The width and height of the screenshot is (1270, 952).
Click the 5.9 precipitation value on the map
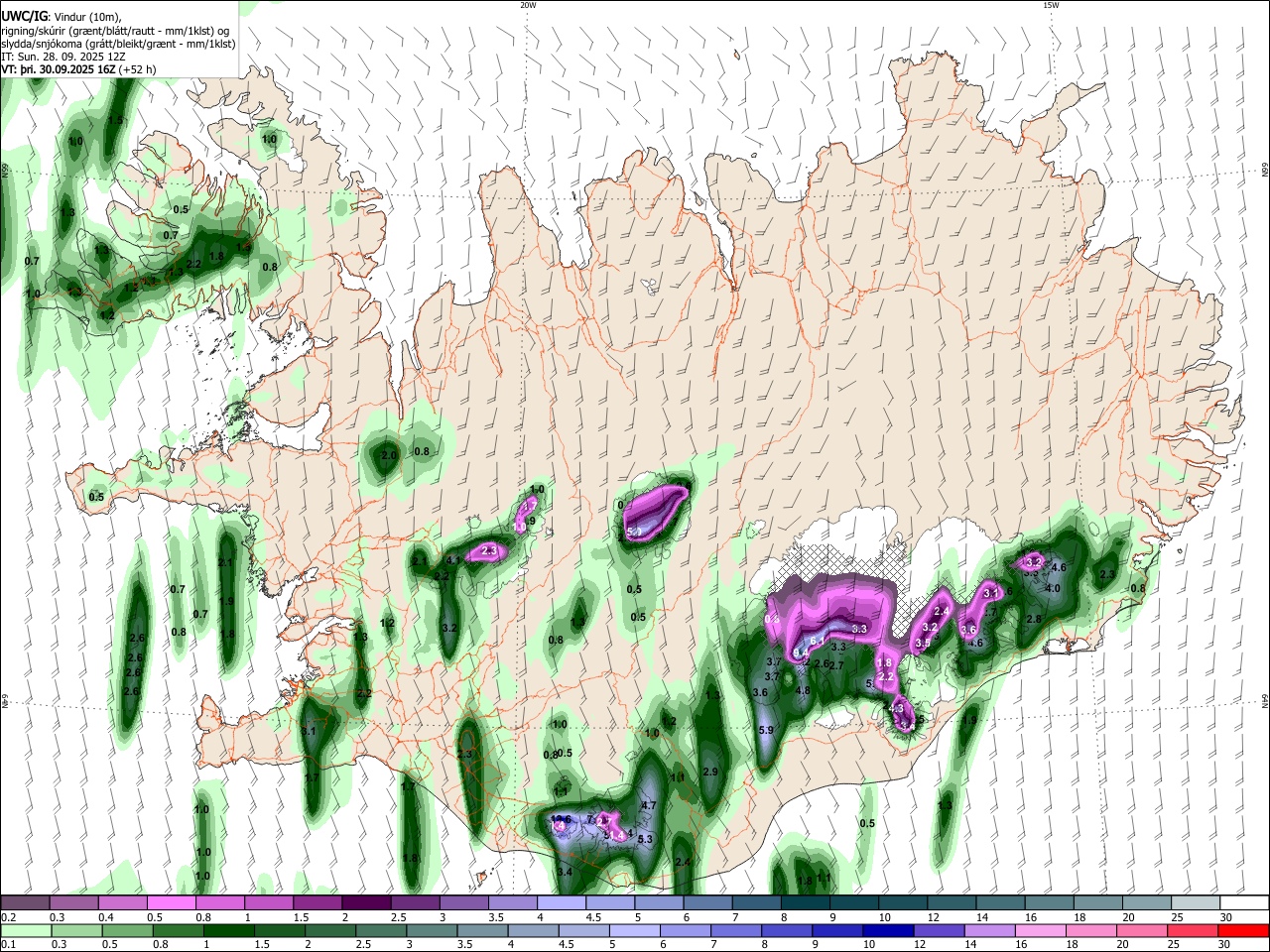click(765, 731)
